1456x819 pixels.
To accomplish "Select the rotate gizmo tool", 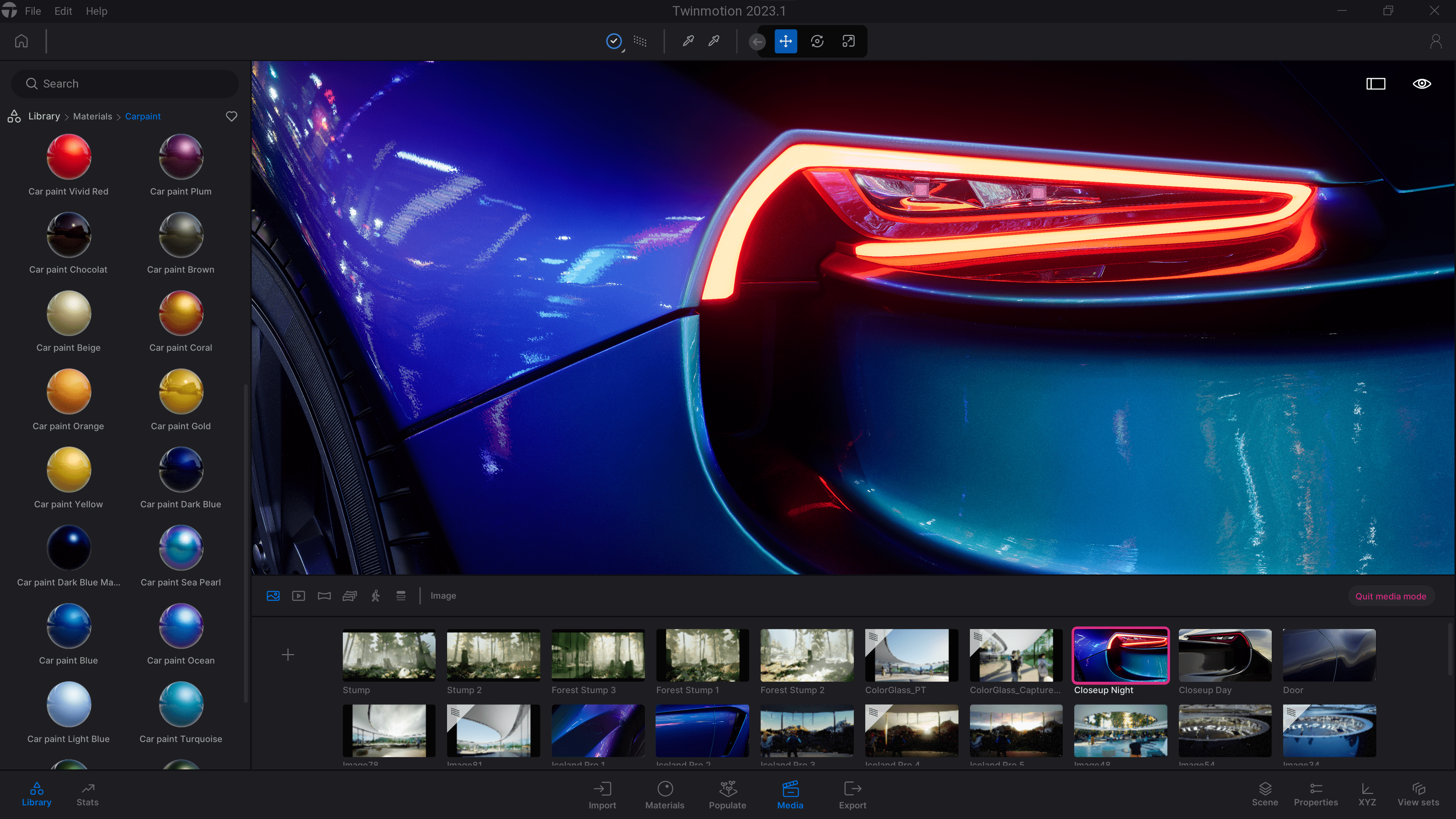I will tap(817, 41).
